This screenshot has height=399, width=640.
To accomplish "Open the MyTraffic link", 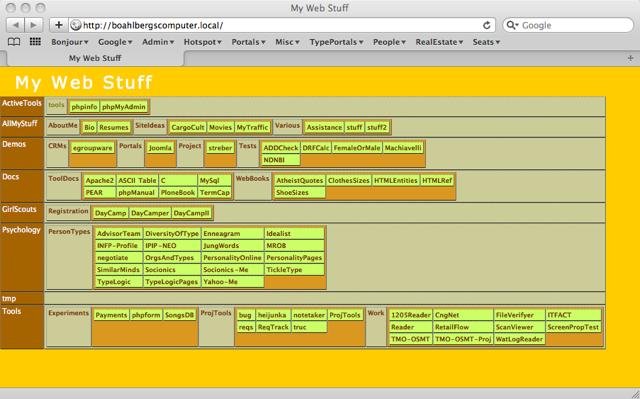I will coord(252,127).
